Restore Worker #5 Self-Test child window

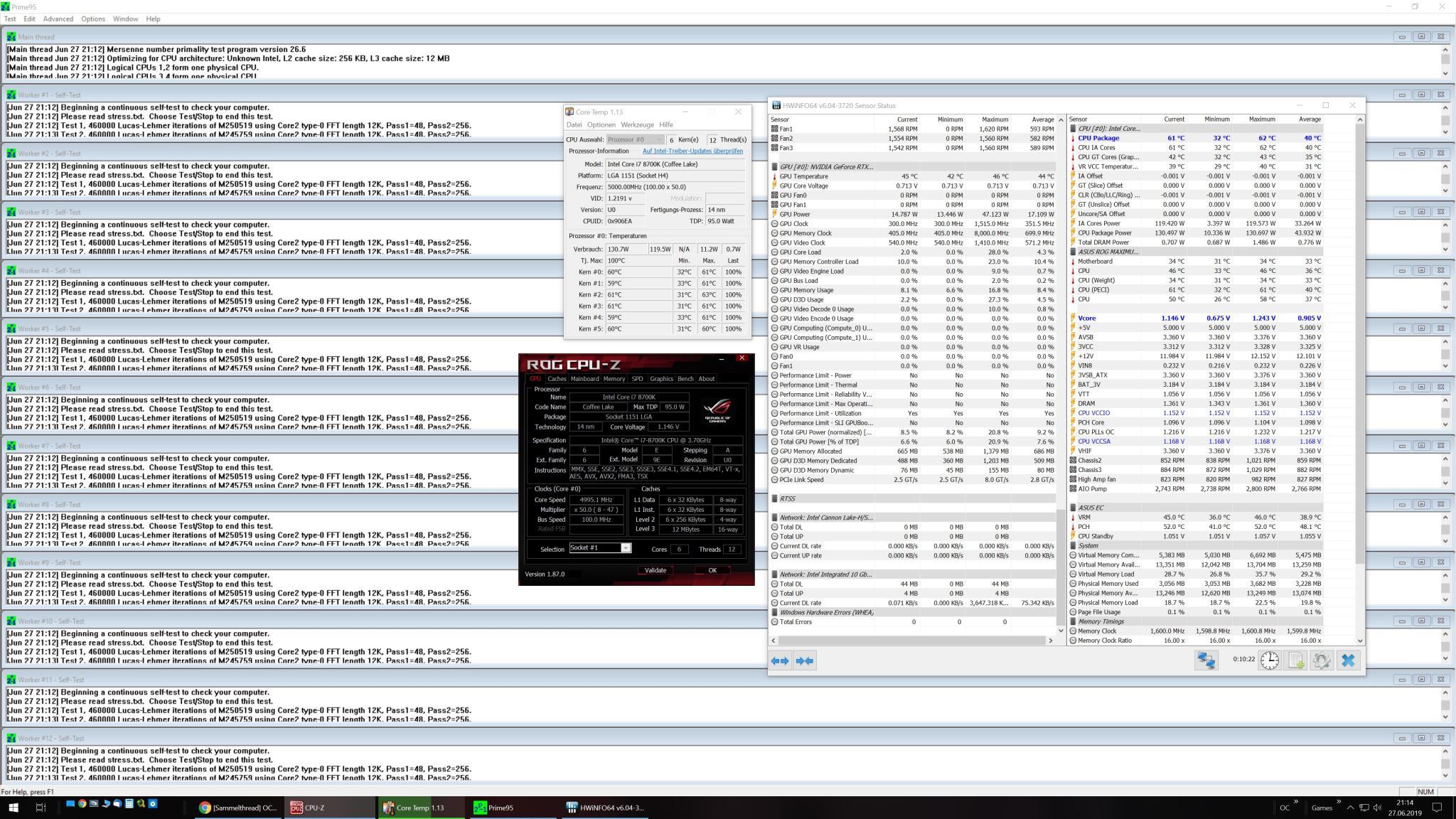coord(1421,328)
